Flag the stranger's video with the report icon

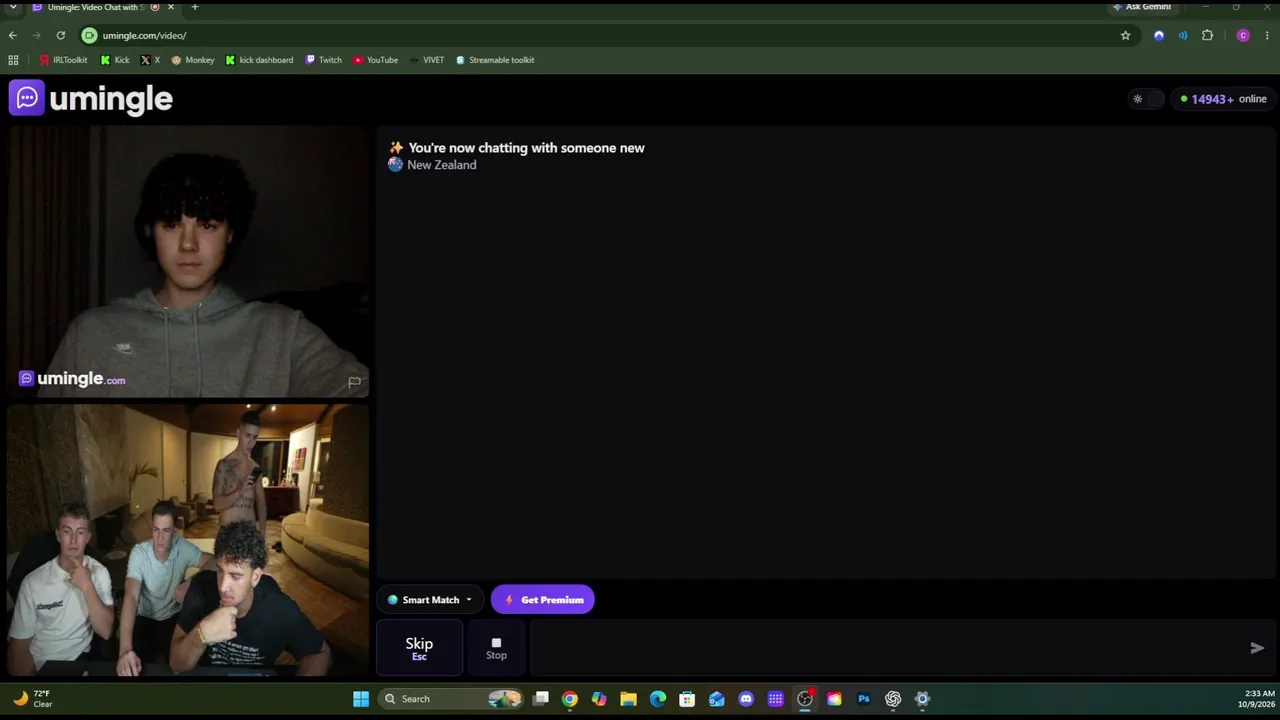tap(354, 382)
